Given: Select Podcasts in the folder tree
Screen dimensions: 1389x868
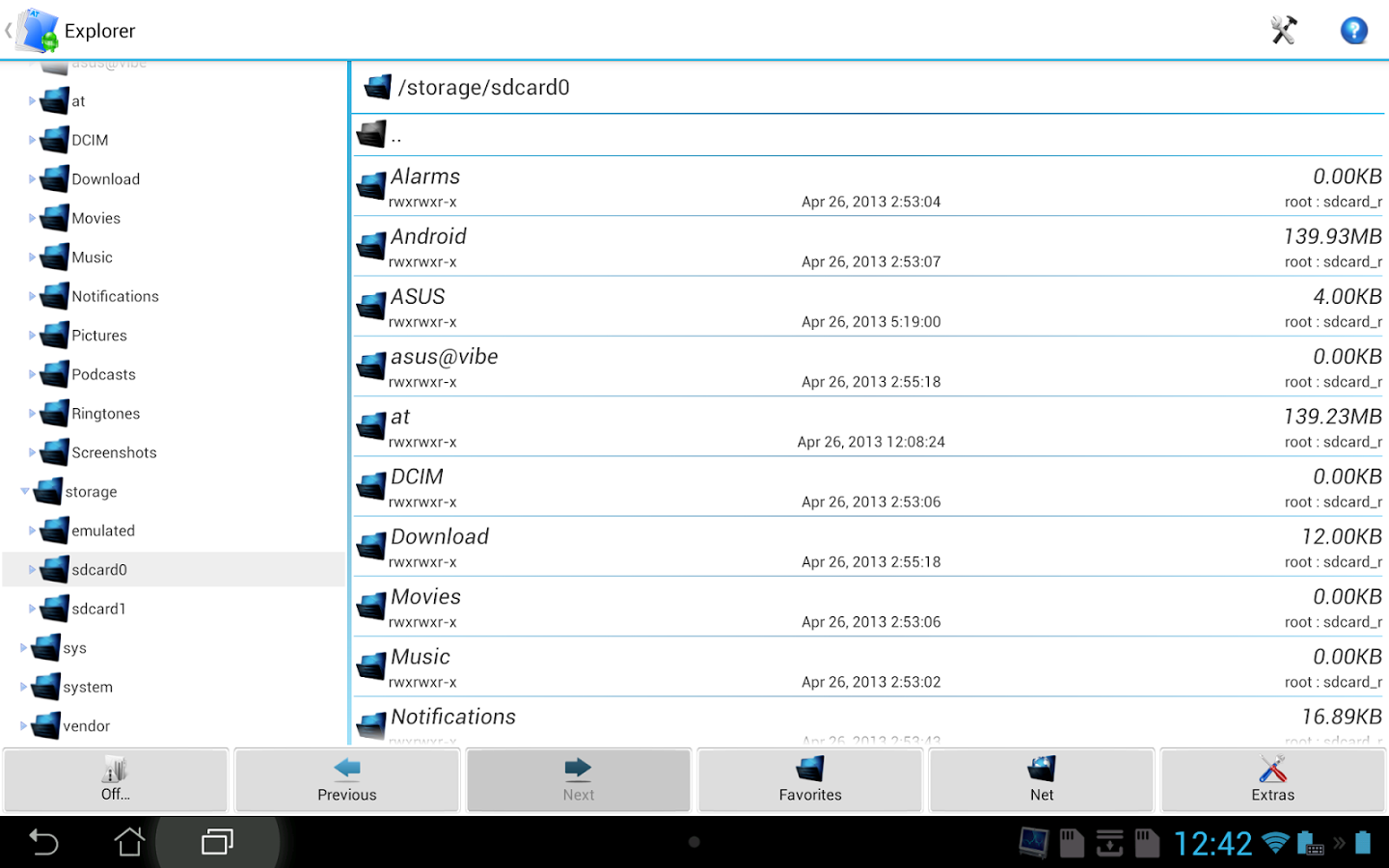Looking at the screenshot, I should [104, 374].
